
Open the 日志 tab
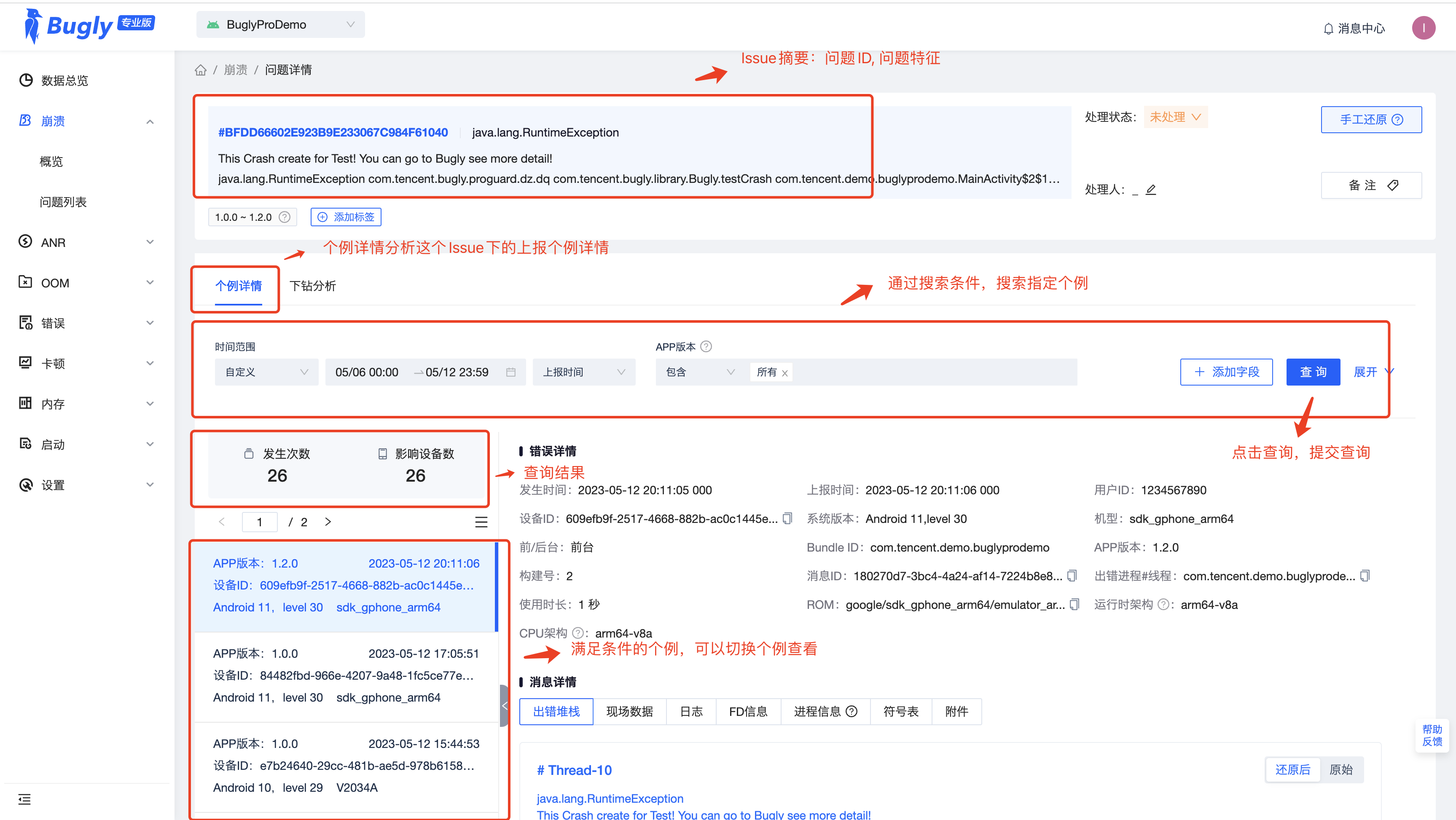(691, 712)
